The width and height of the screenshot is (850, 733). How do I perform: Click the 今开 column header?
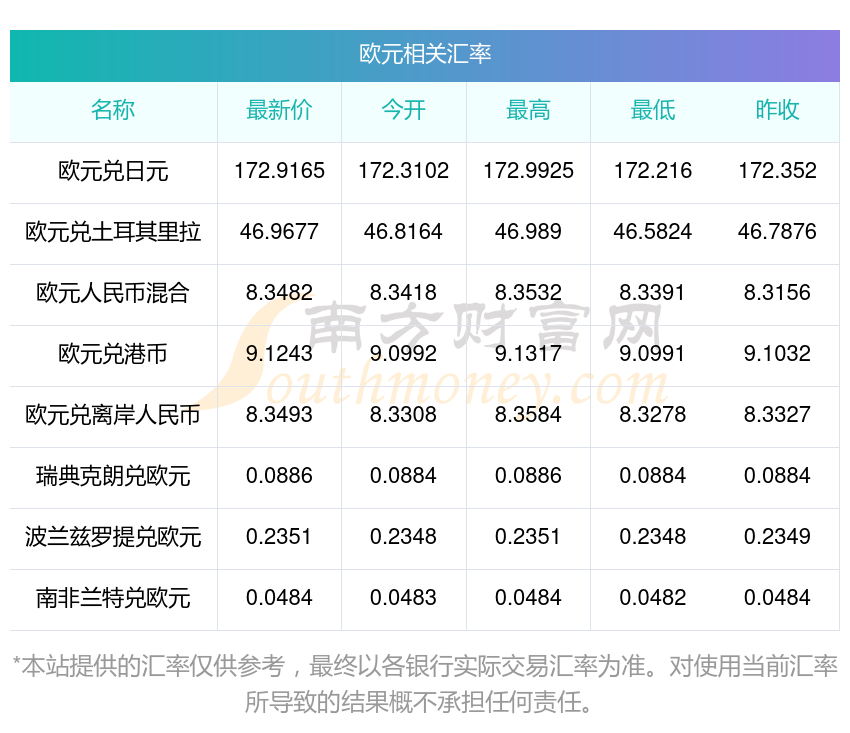click(403, 110)
